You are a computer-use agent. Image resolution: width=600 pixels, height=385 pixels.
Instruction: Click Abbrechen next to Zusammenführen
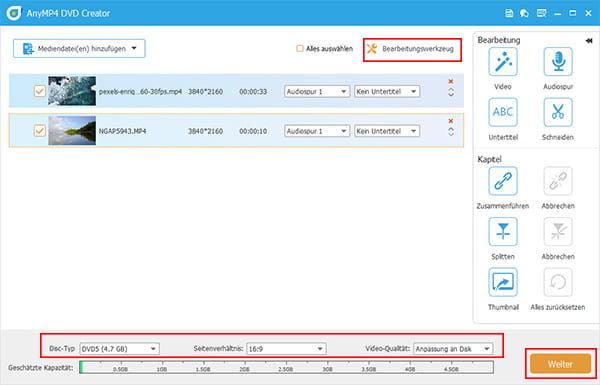point(558,181)
